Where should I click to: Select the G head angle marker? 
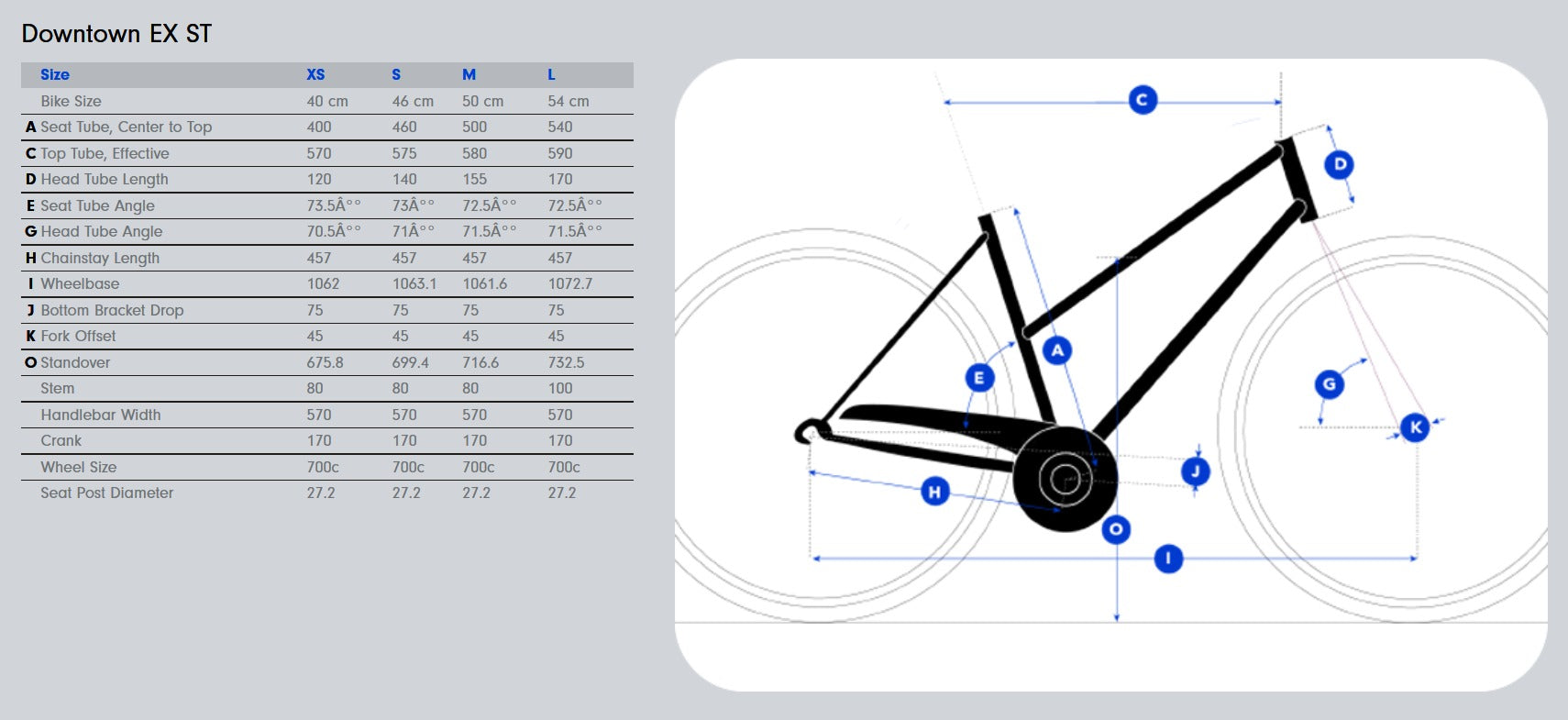coord(1329,384)
